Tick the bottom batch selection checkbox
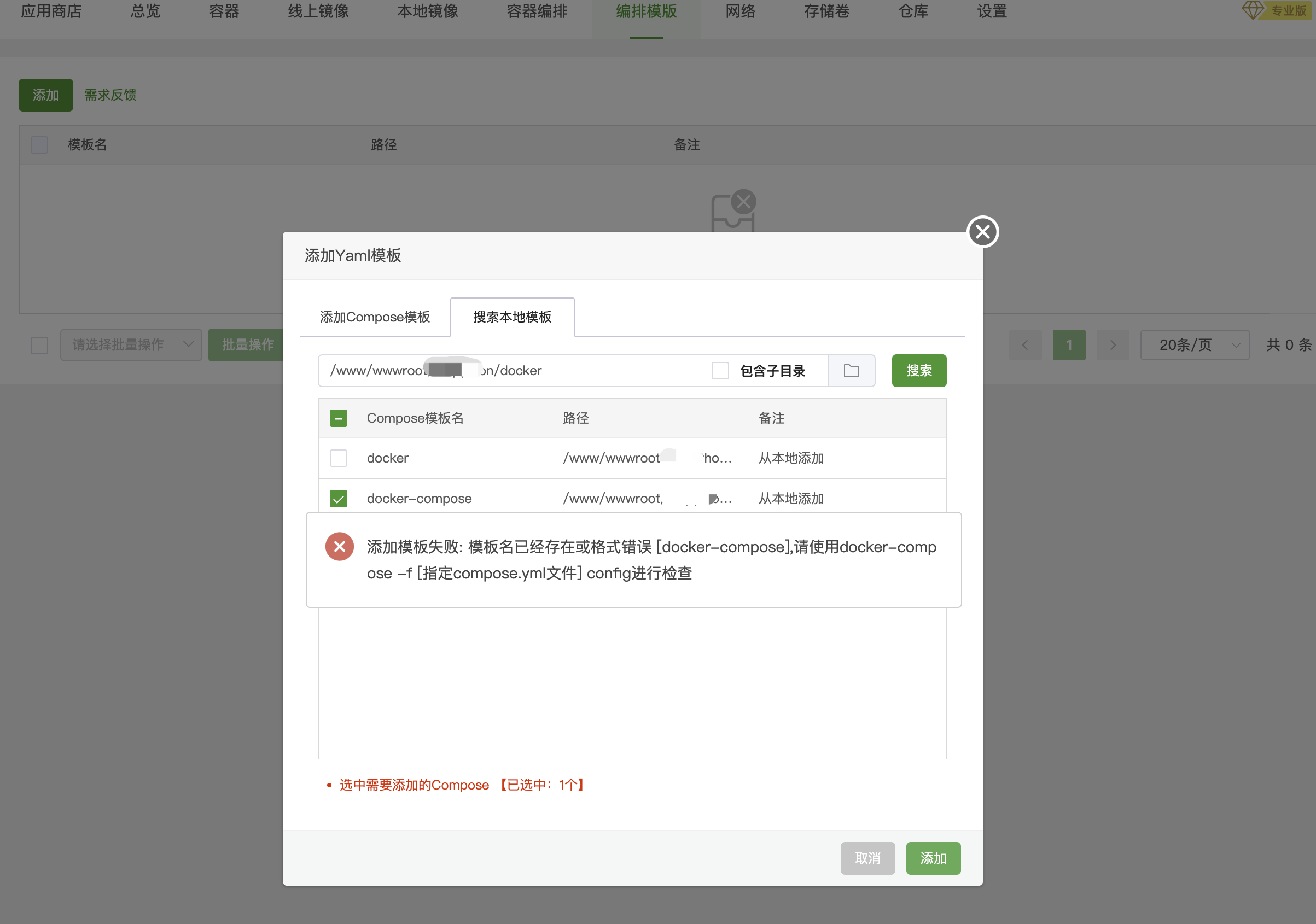 click(x=39, y=345)
